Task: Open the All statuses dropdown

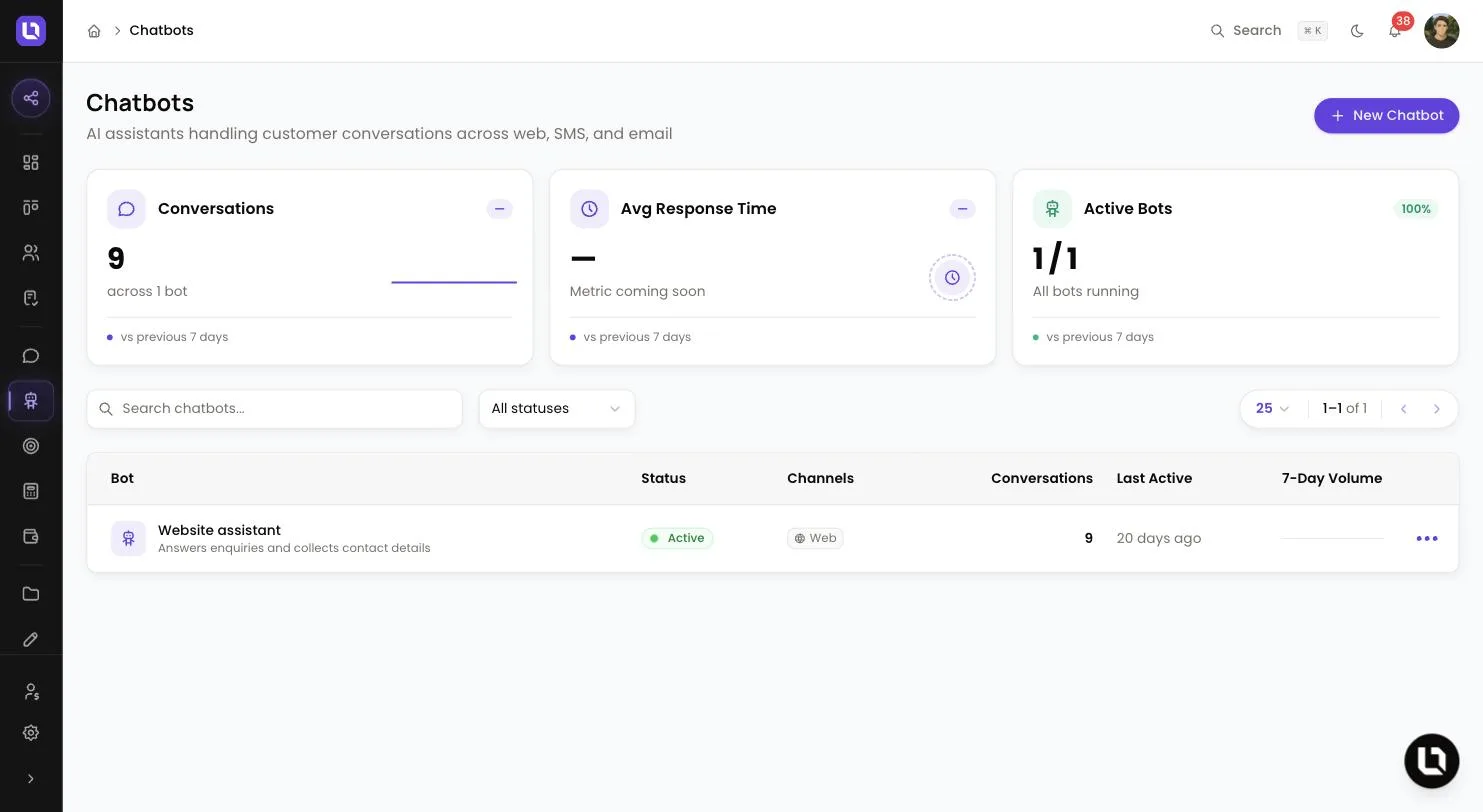Action: click(x=557, y=409)
